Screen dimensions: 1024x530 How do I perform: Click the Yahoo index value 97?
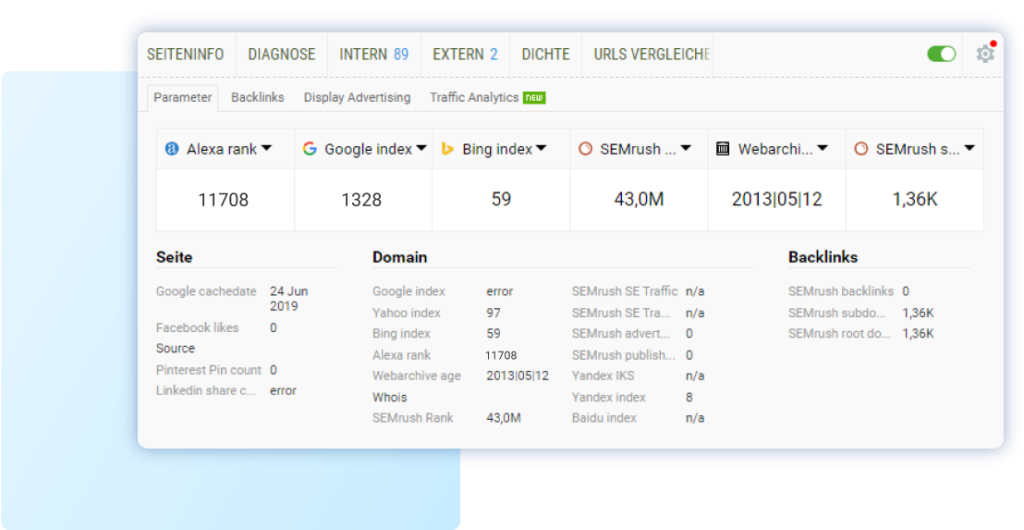[x=494, y=313]
